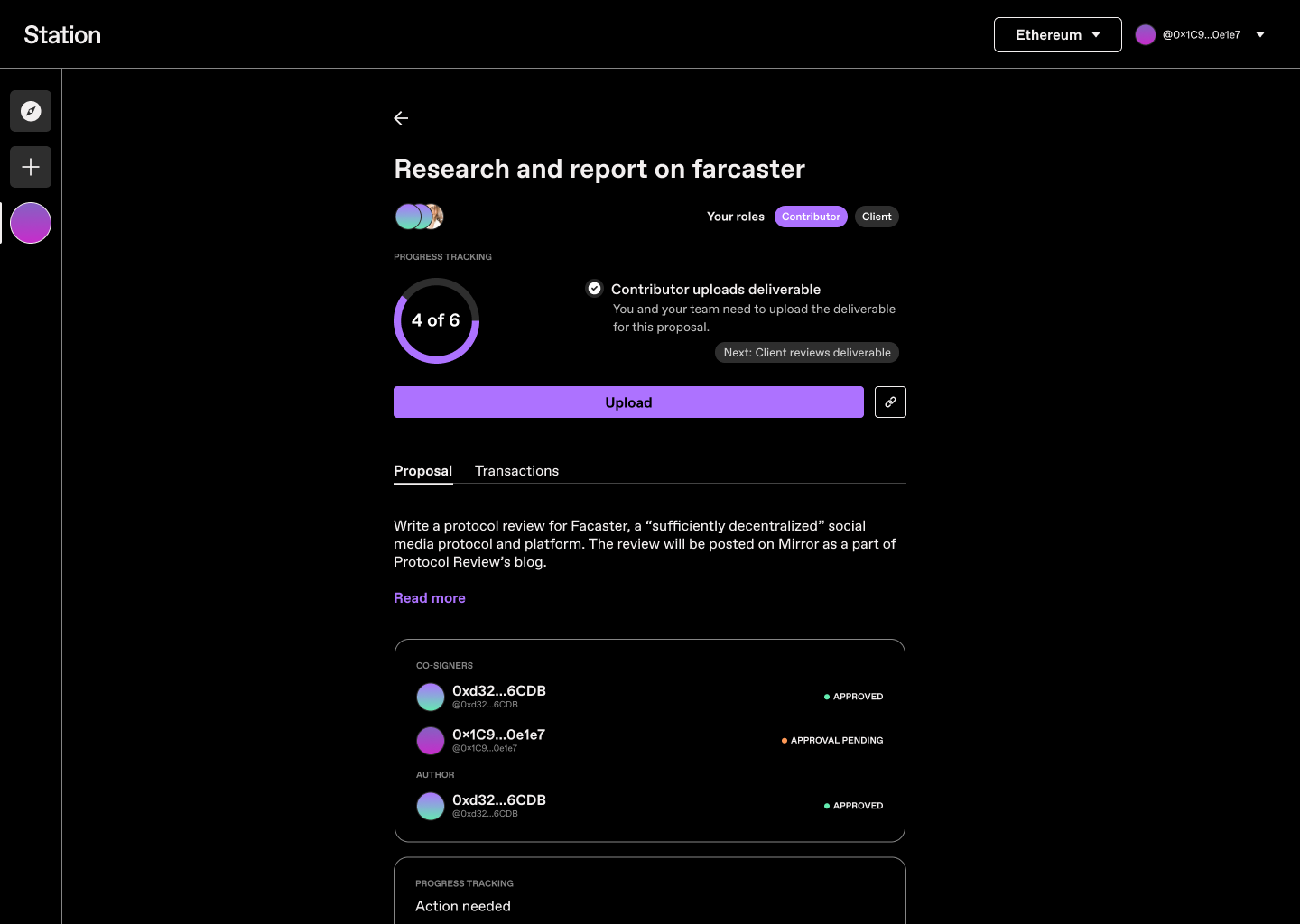Click the stacked participant avatars under title
Screen dimensions: 1300x924
(420, 217)
